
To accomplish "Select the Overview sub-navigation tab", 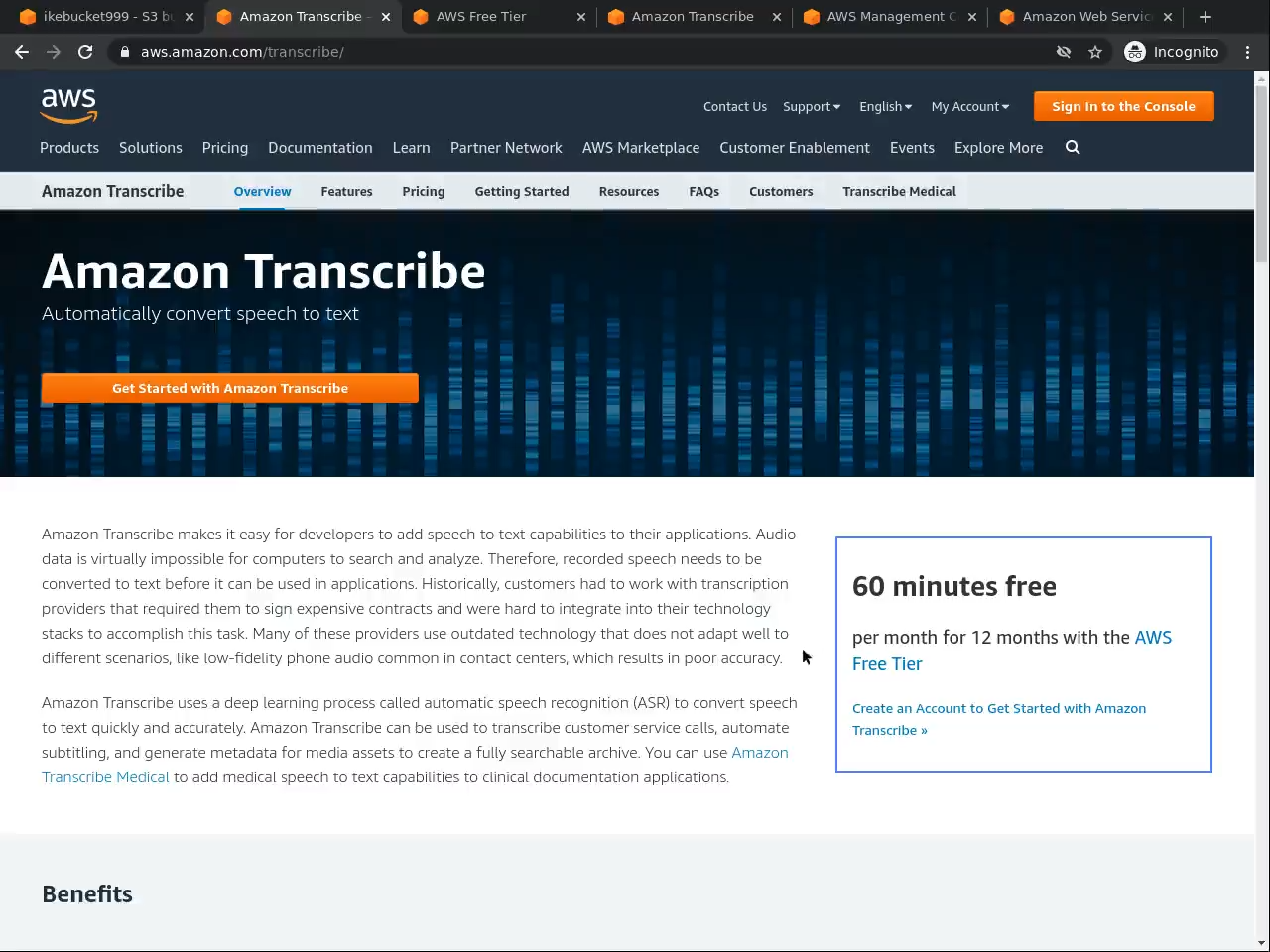I will pyautogui.click(x=263, y=191).
